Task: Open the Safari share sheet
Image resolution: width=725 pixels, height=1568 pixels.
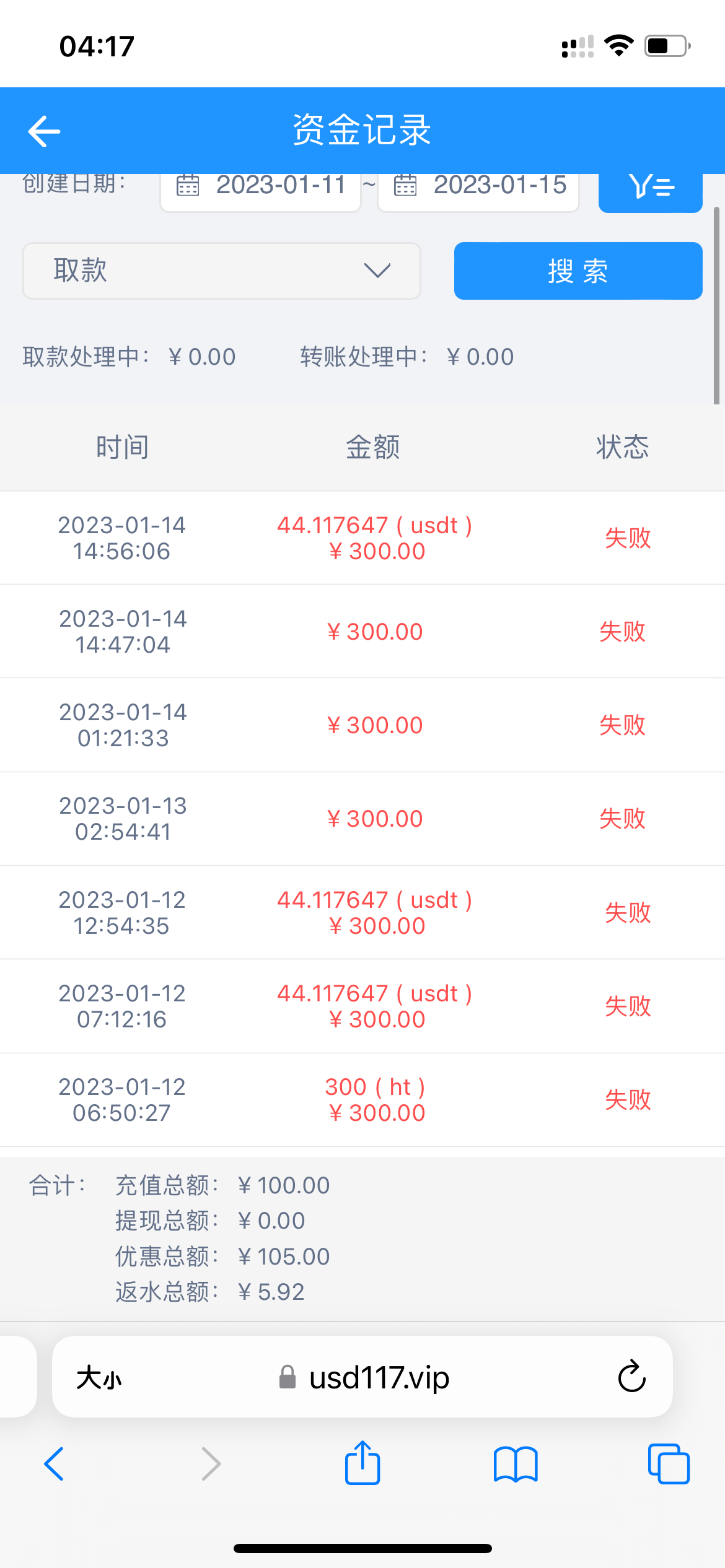Action: pos(362,1463)
